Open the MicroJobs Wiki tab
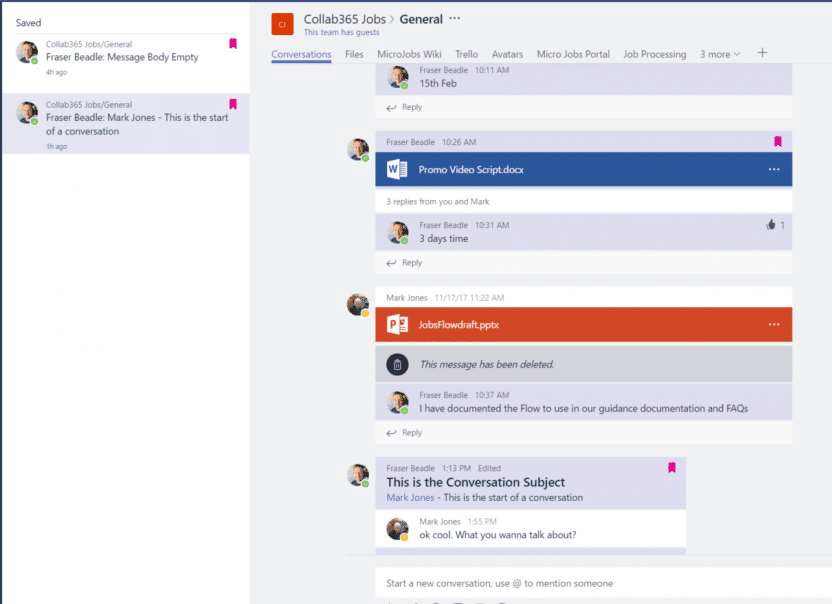The width and height of the screenshot is (832, 604). 409,54
